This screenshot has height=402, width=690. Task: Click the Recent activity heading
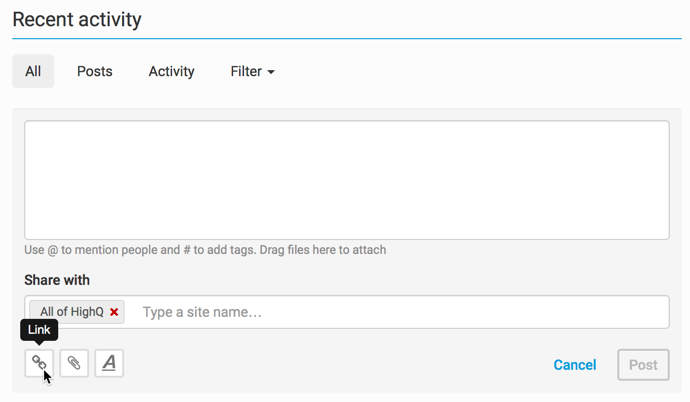[x=77, y=19]
